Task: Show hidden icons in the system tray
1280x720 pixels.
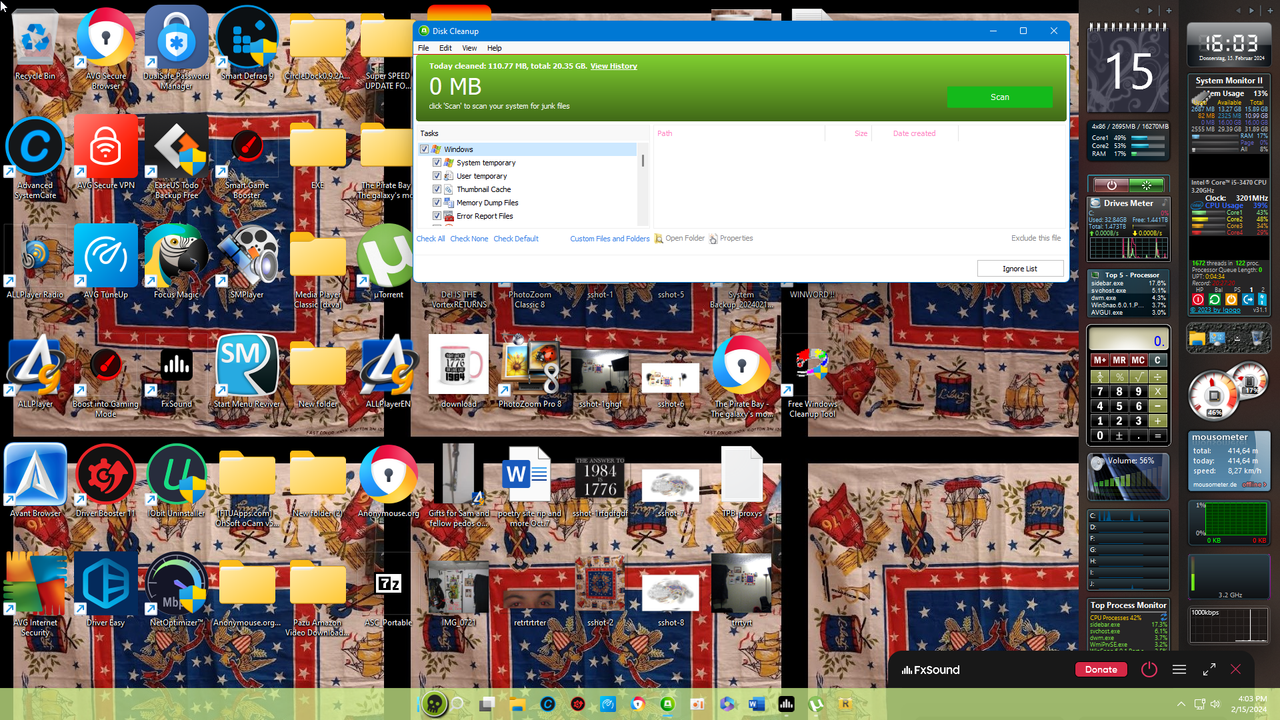Action: click(1181, 704)
